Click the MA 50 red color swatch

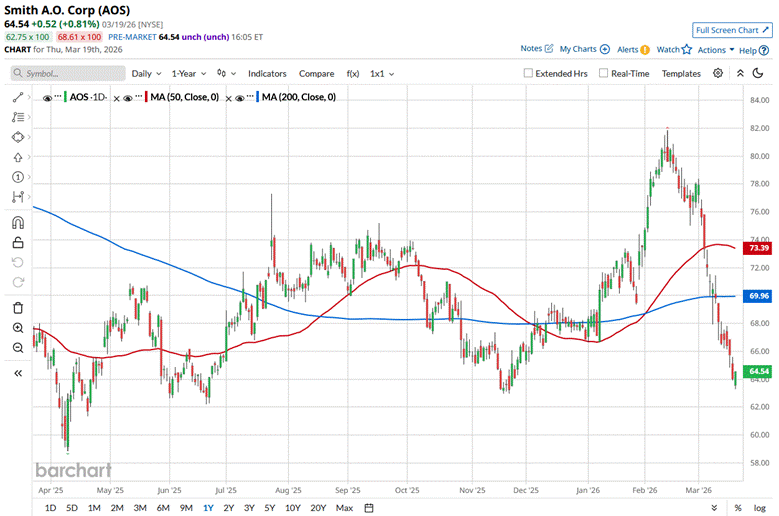pos(146,97)
